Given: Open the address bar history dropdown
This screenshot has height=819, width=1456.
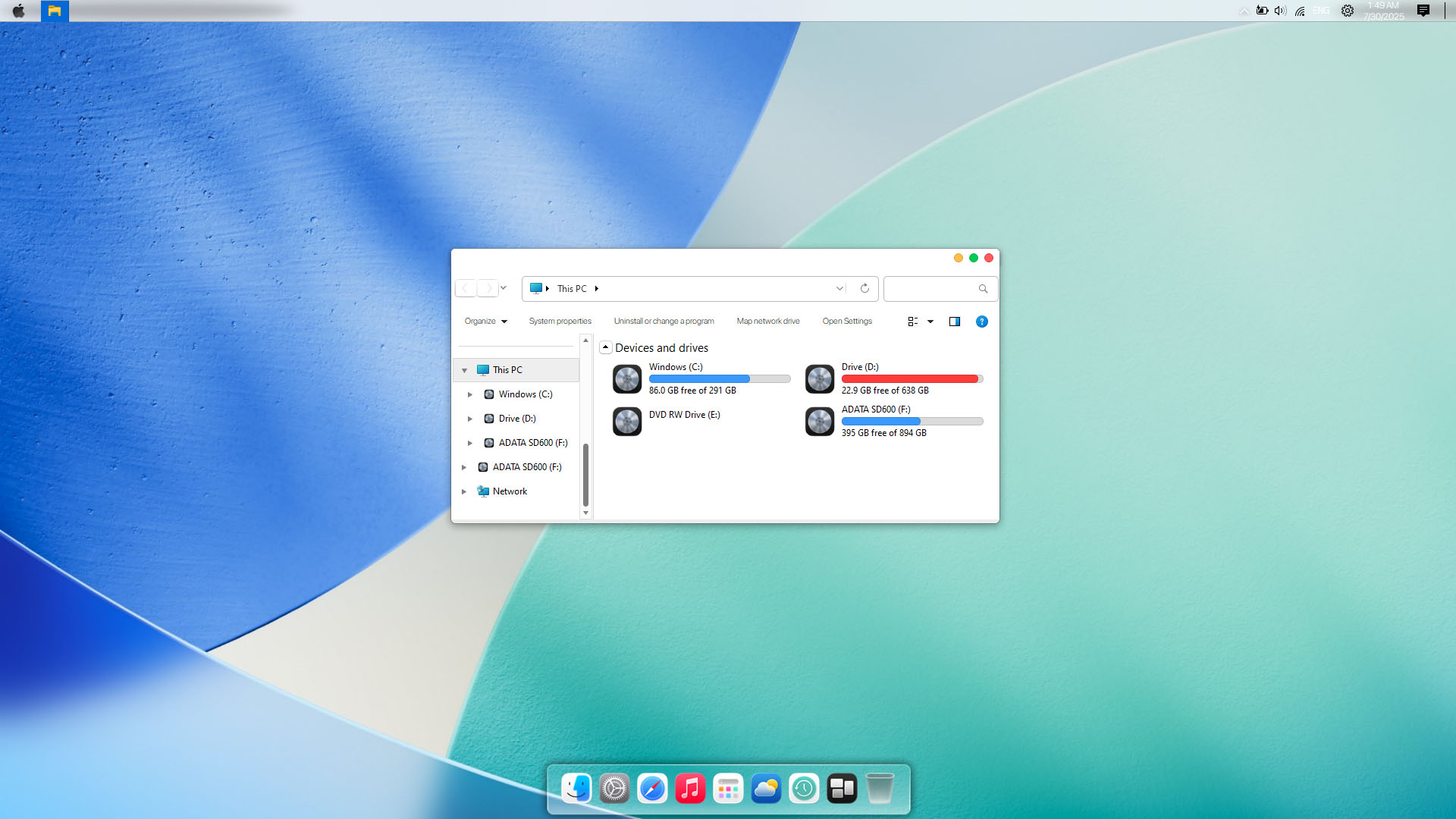Looking at the screenshot, I should pos(839,288).
